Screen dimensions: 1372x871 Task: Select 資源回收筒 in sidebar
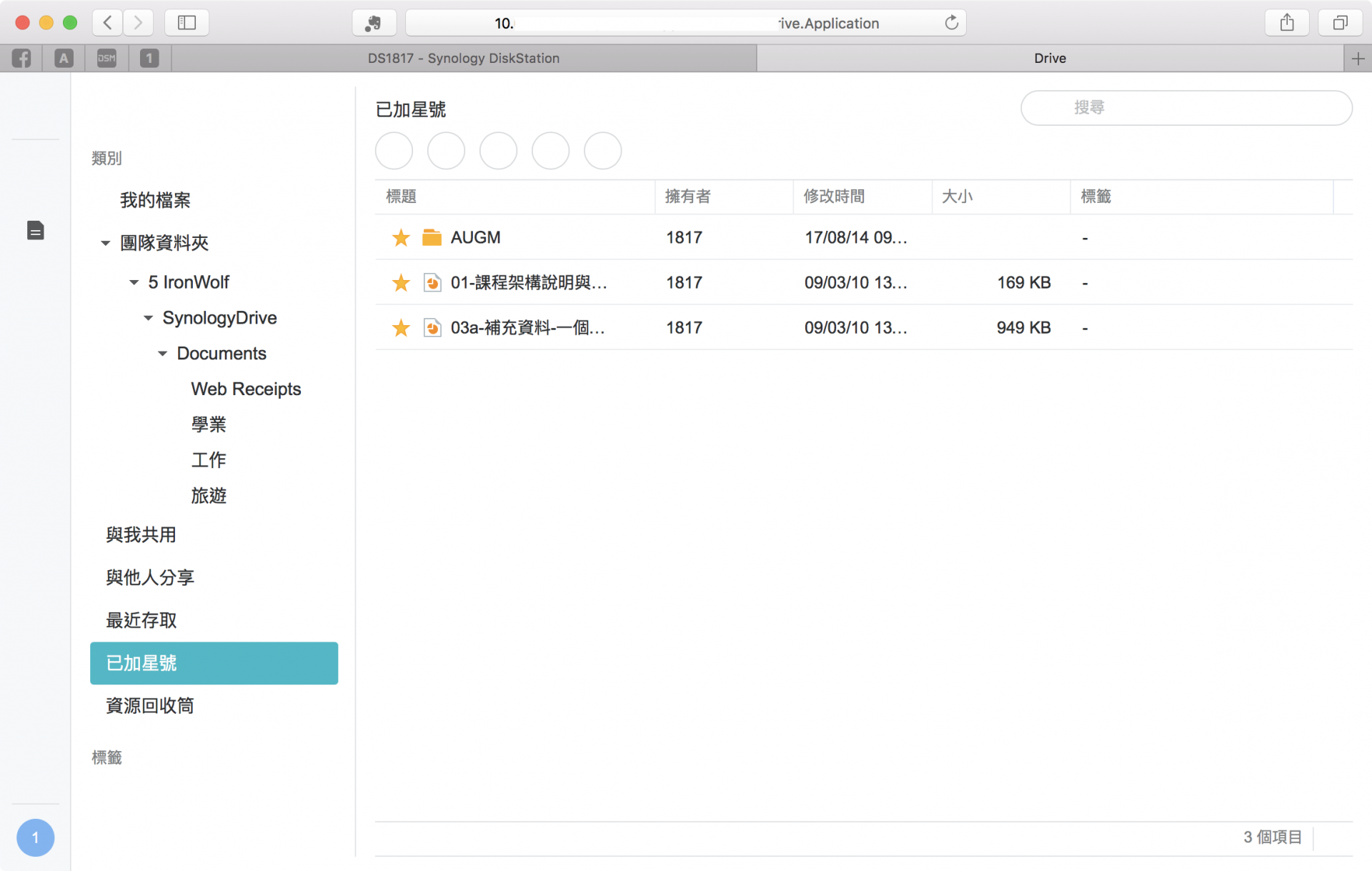[x=150, y=706]
